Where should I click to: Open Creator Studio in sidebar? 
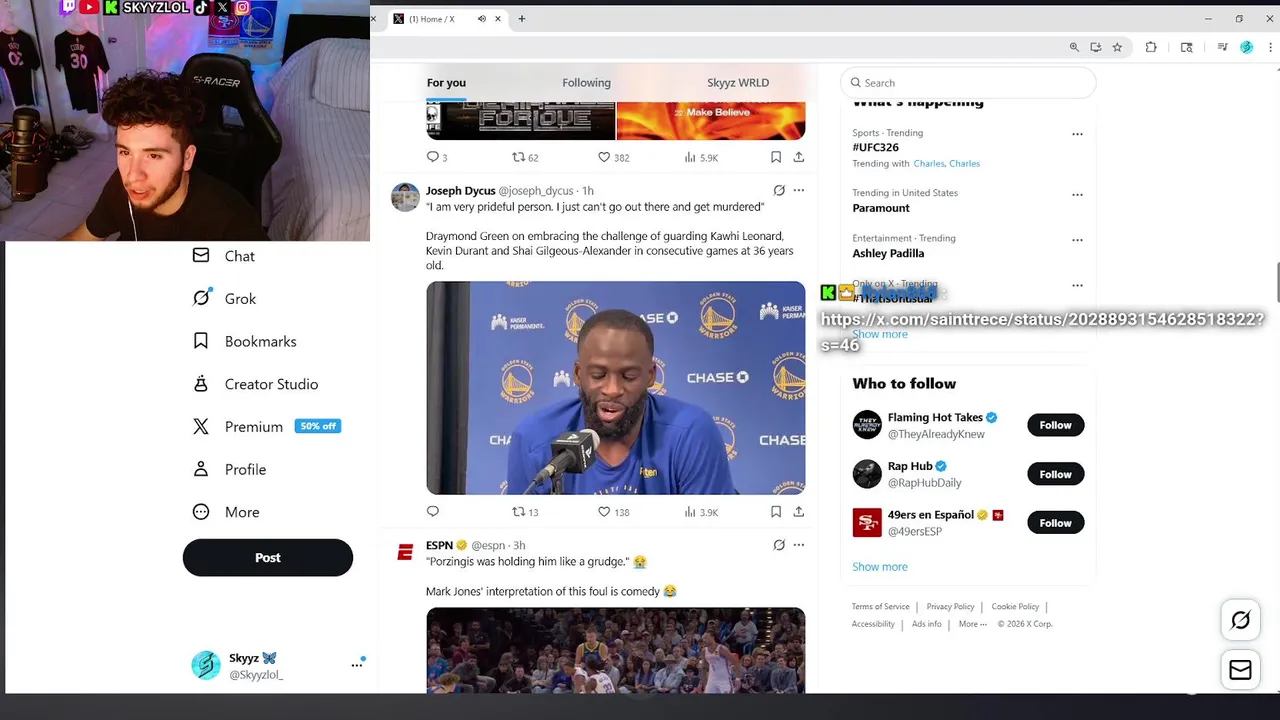(x=255, y=384)
